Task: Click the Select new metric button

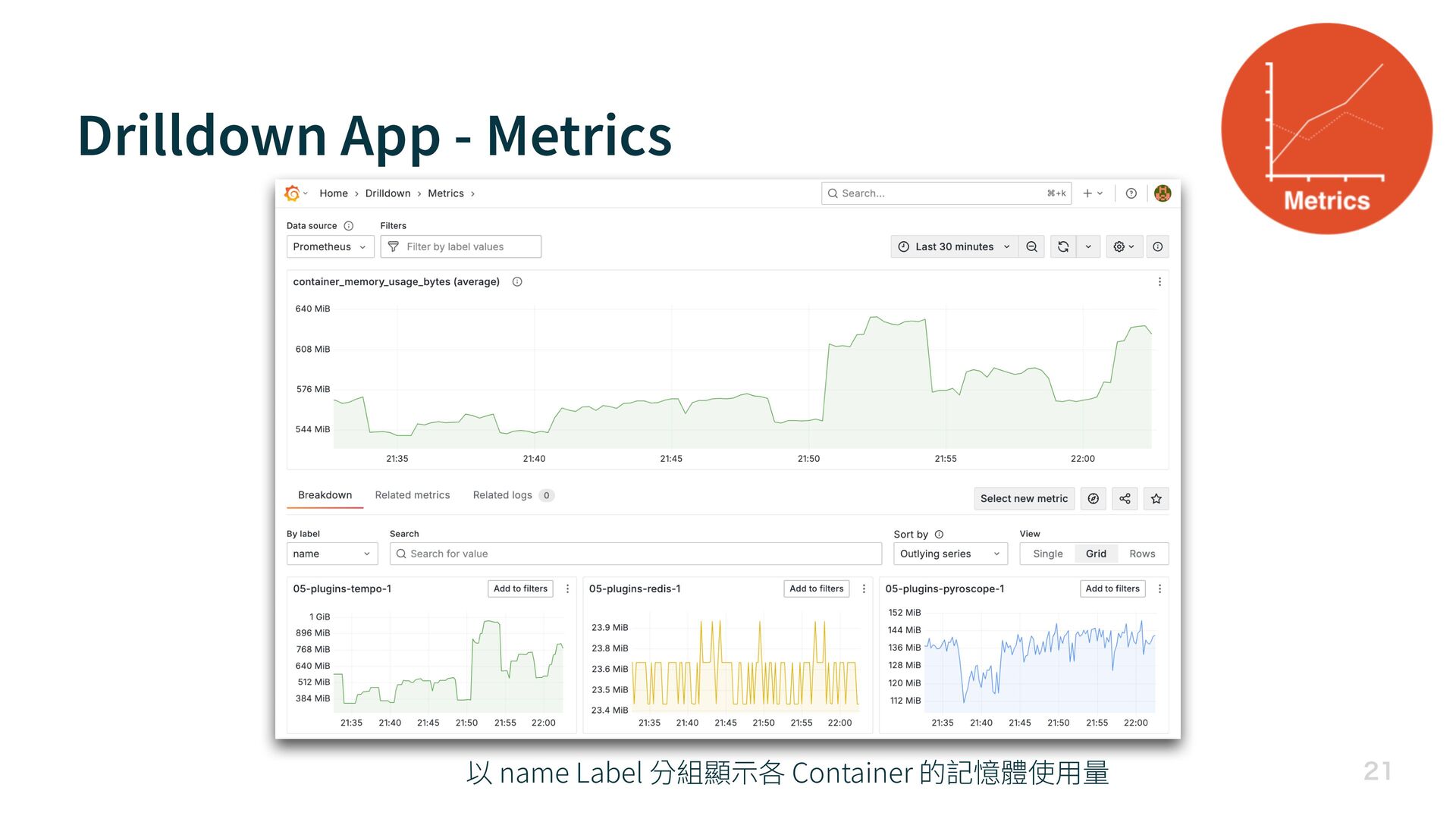Action: (1024, 498)
